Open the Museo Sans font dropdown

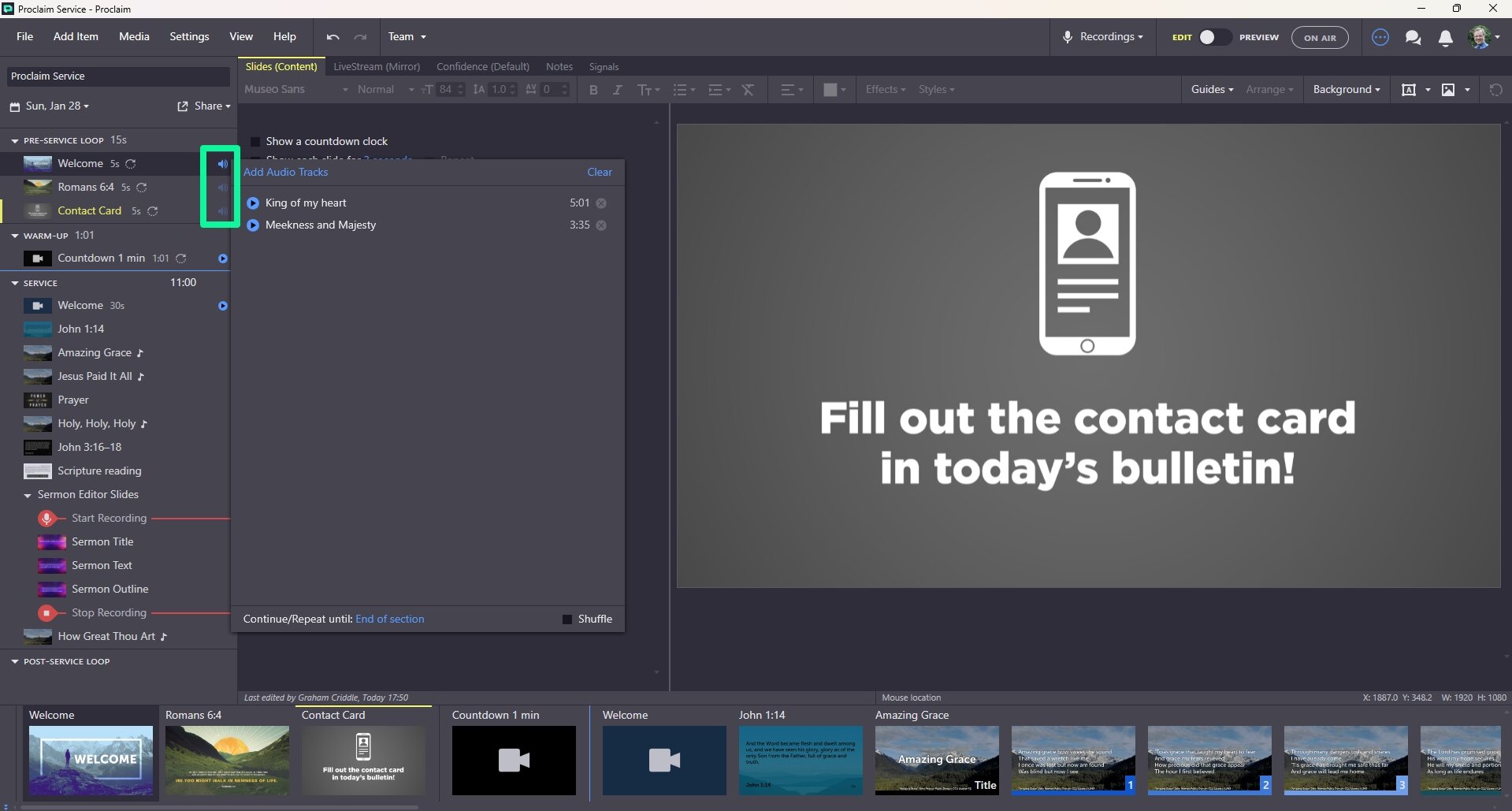tap(295, 89)
